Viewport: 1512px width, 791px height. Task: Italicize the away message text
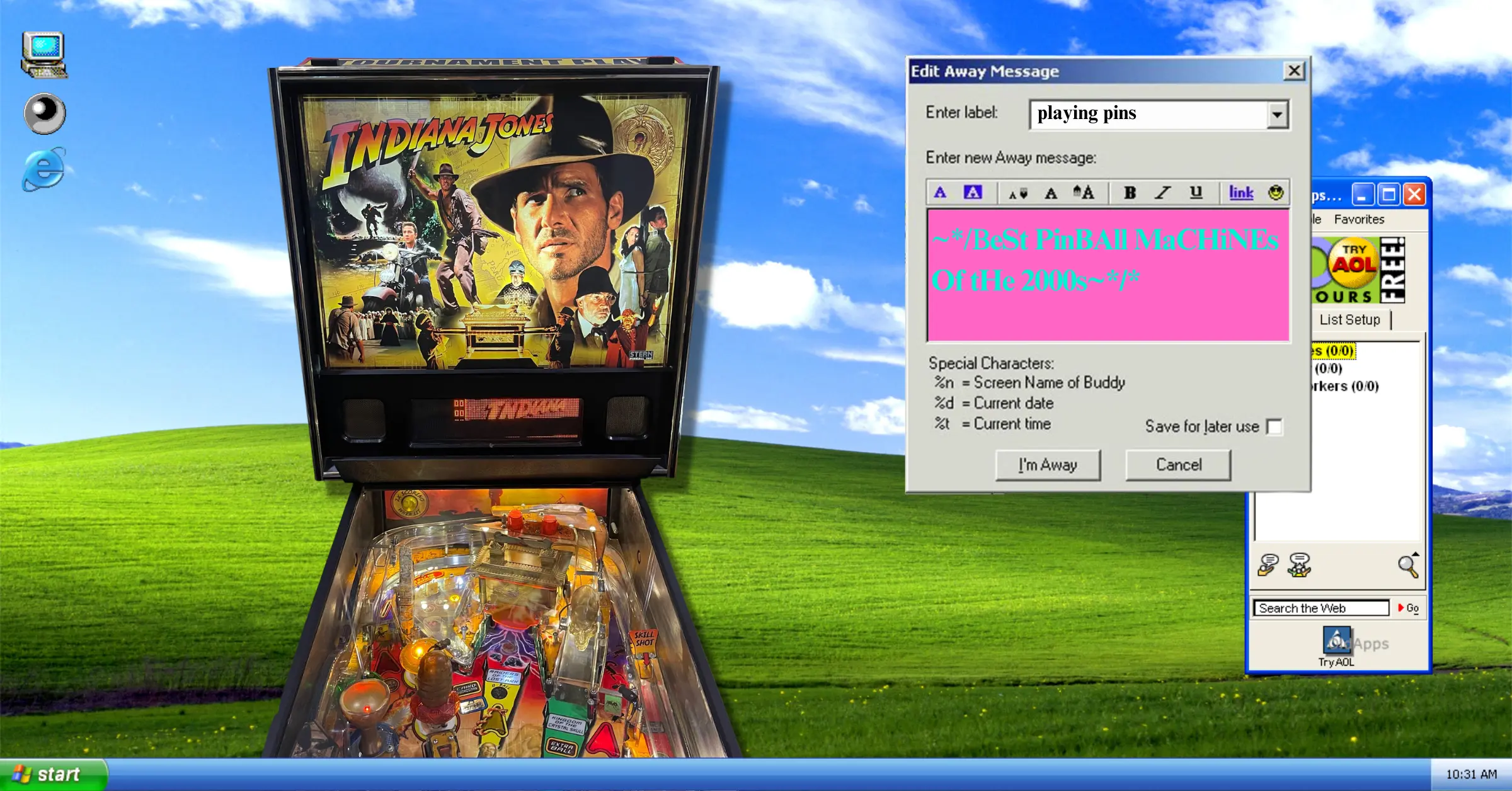point(1161,193)
